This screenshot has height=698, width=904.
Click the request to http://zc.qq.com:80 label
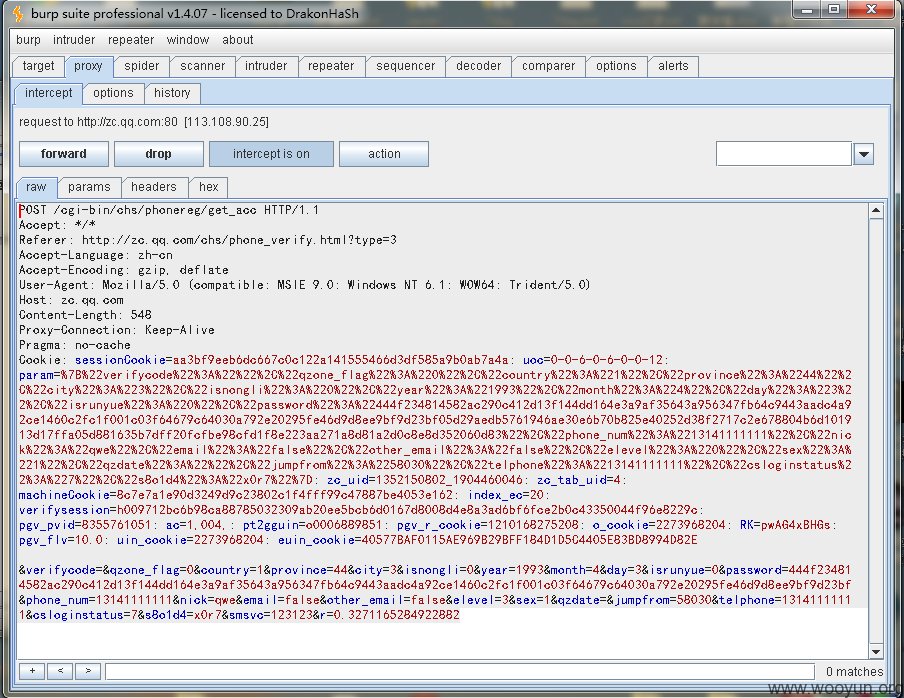[144, 122]
